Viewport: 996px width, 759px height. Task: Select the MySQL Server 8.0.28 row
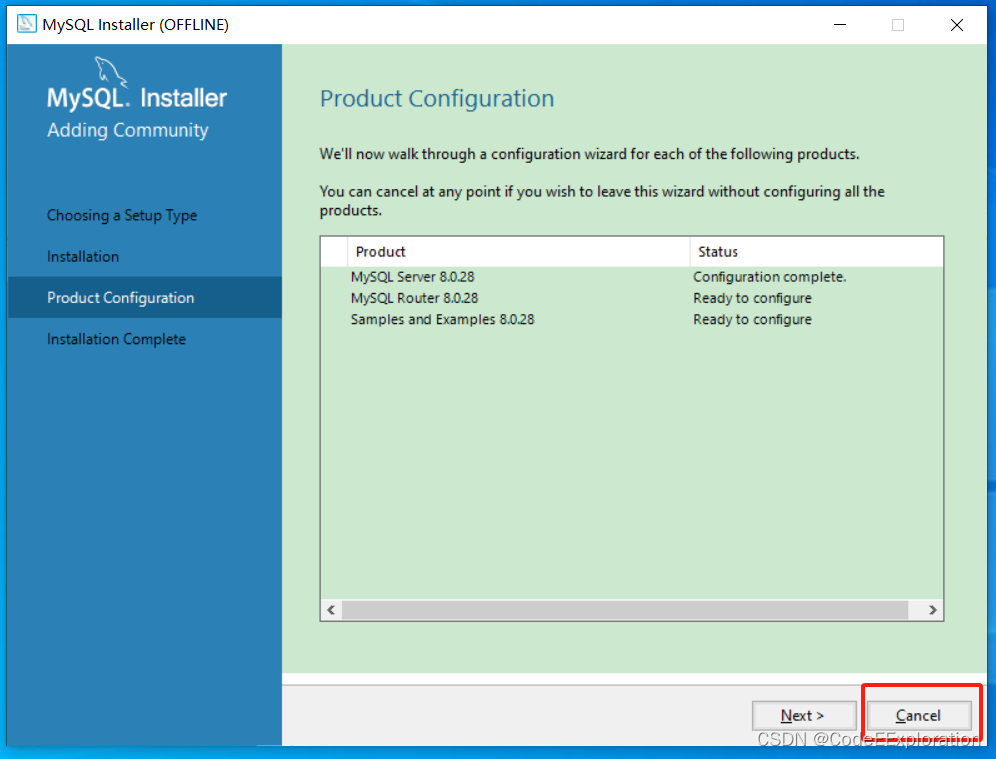tap(631, 277)
